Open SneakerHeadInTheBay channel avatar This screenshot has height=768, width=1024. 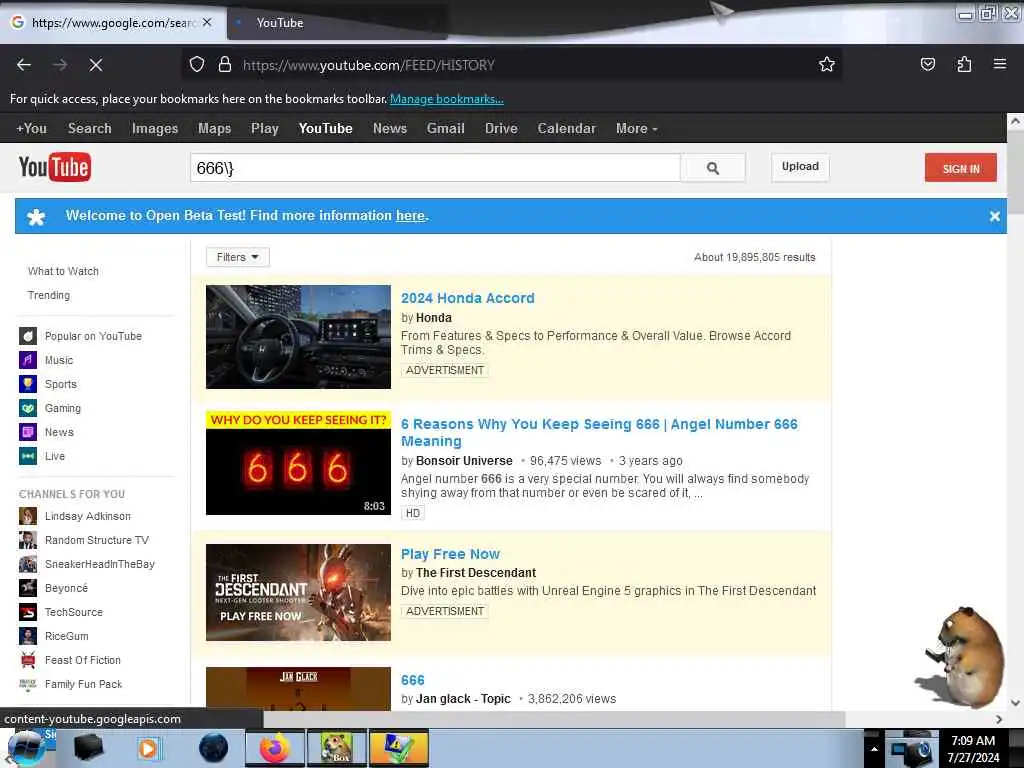(x=27, y=564)
